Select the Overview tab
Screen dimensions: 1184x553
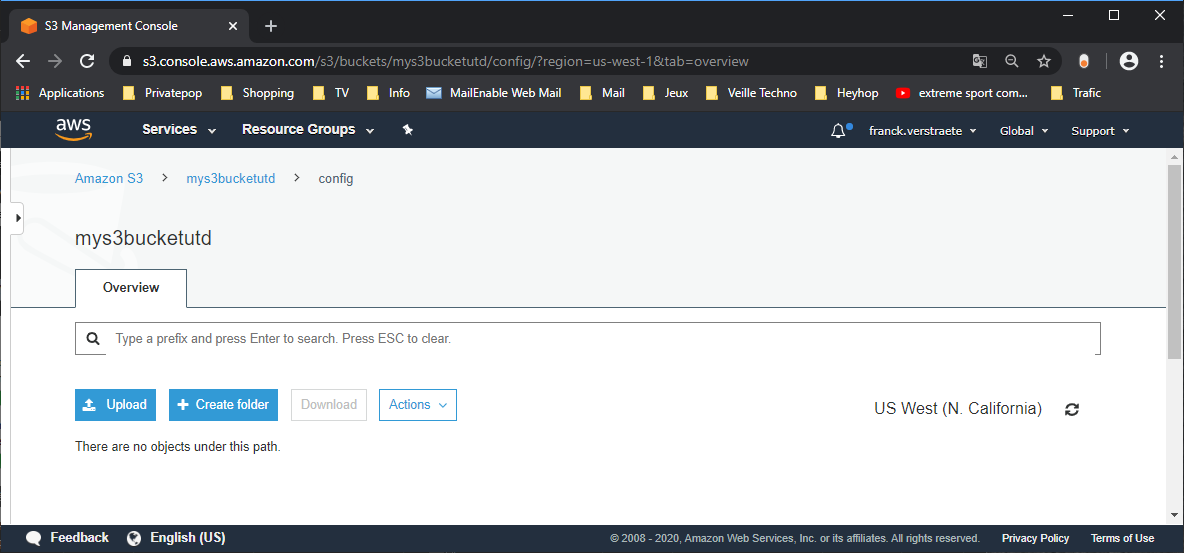(x=131, y=288)
